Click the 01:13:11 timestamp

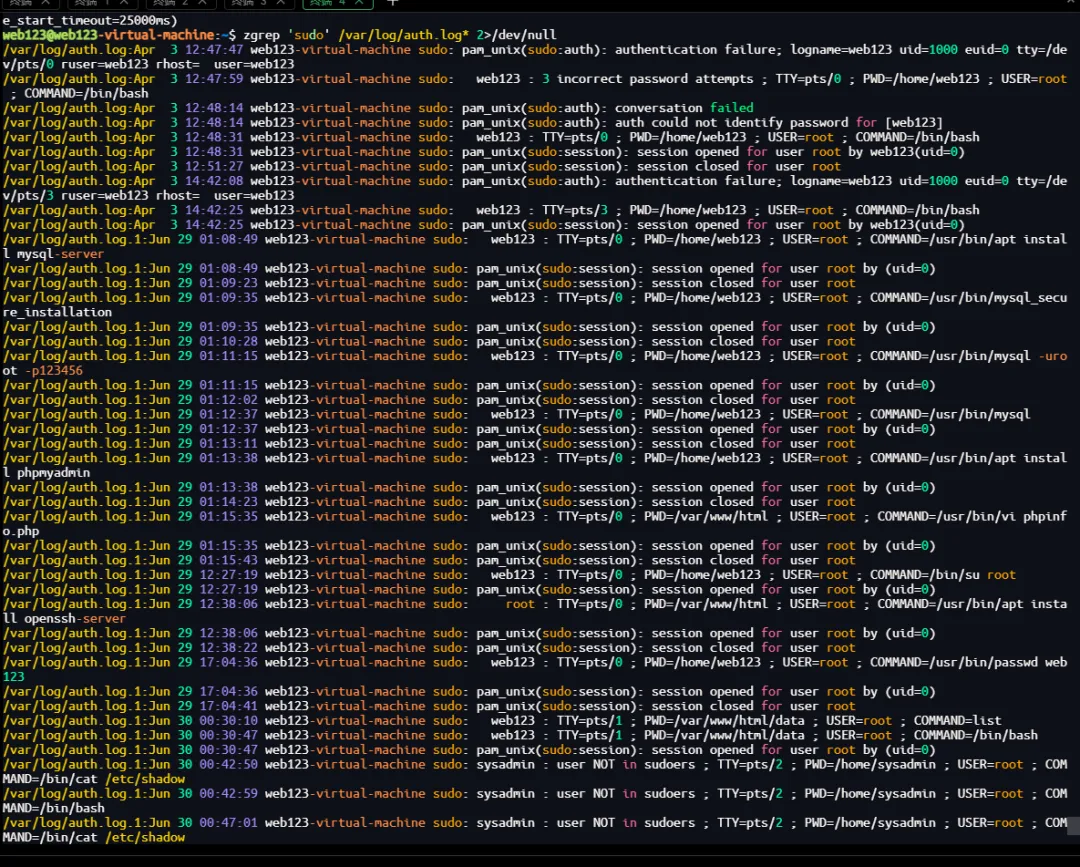click(x=228, y=443)
